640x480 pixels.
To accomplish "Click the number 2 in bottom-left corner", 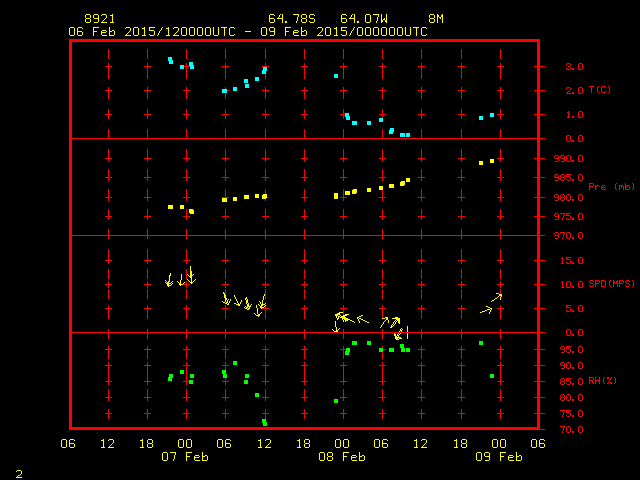I will click(18, 472).
